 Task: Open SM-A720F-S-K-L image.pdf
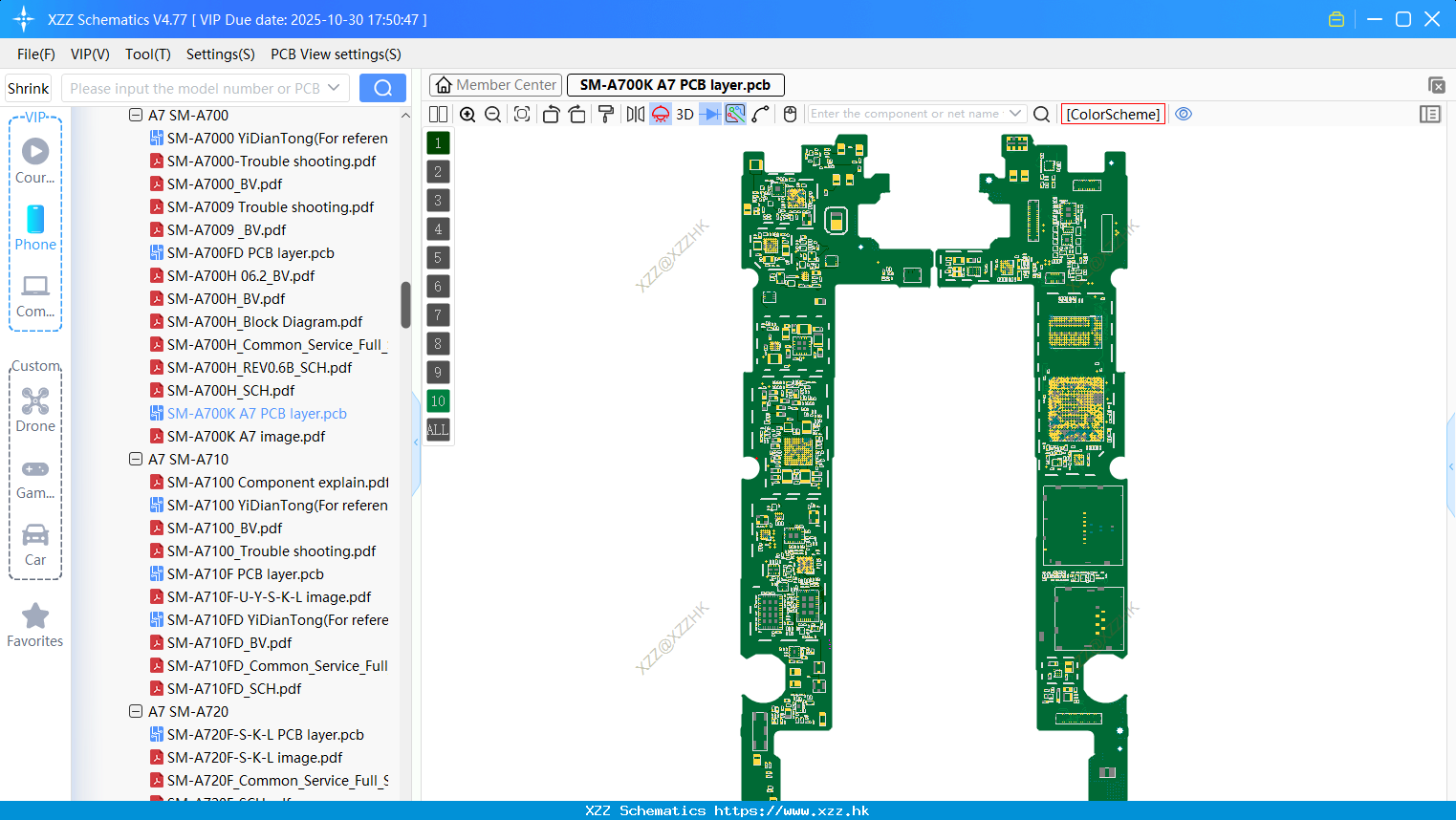click(x=254, y=757)
